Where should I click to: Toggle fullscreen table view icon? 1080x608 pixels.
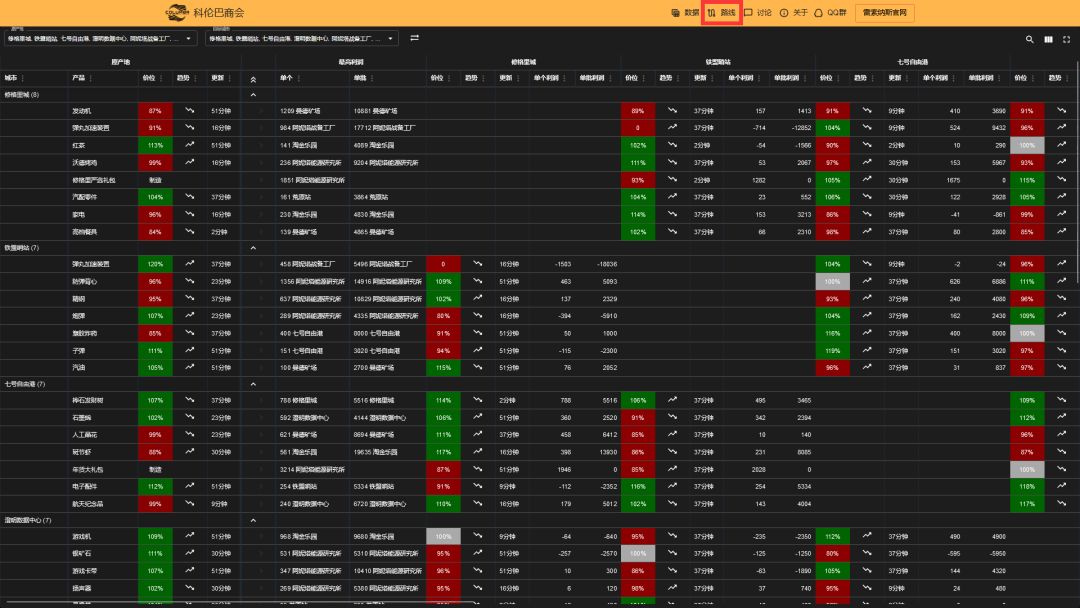point(1065,39)
